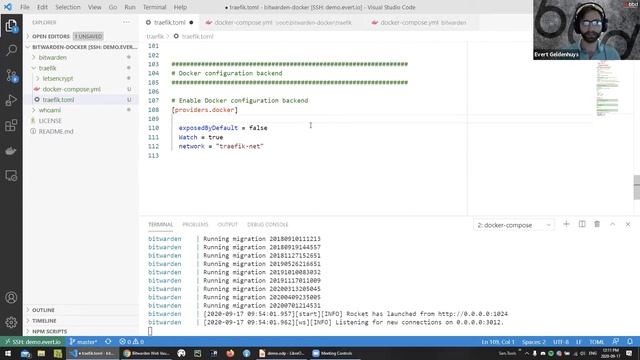Viewport: 640px width, 360px height.
Task: Open the Terminal menu
Action: [x=154, y=7]
